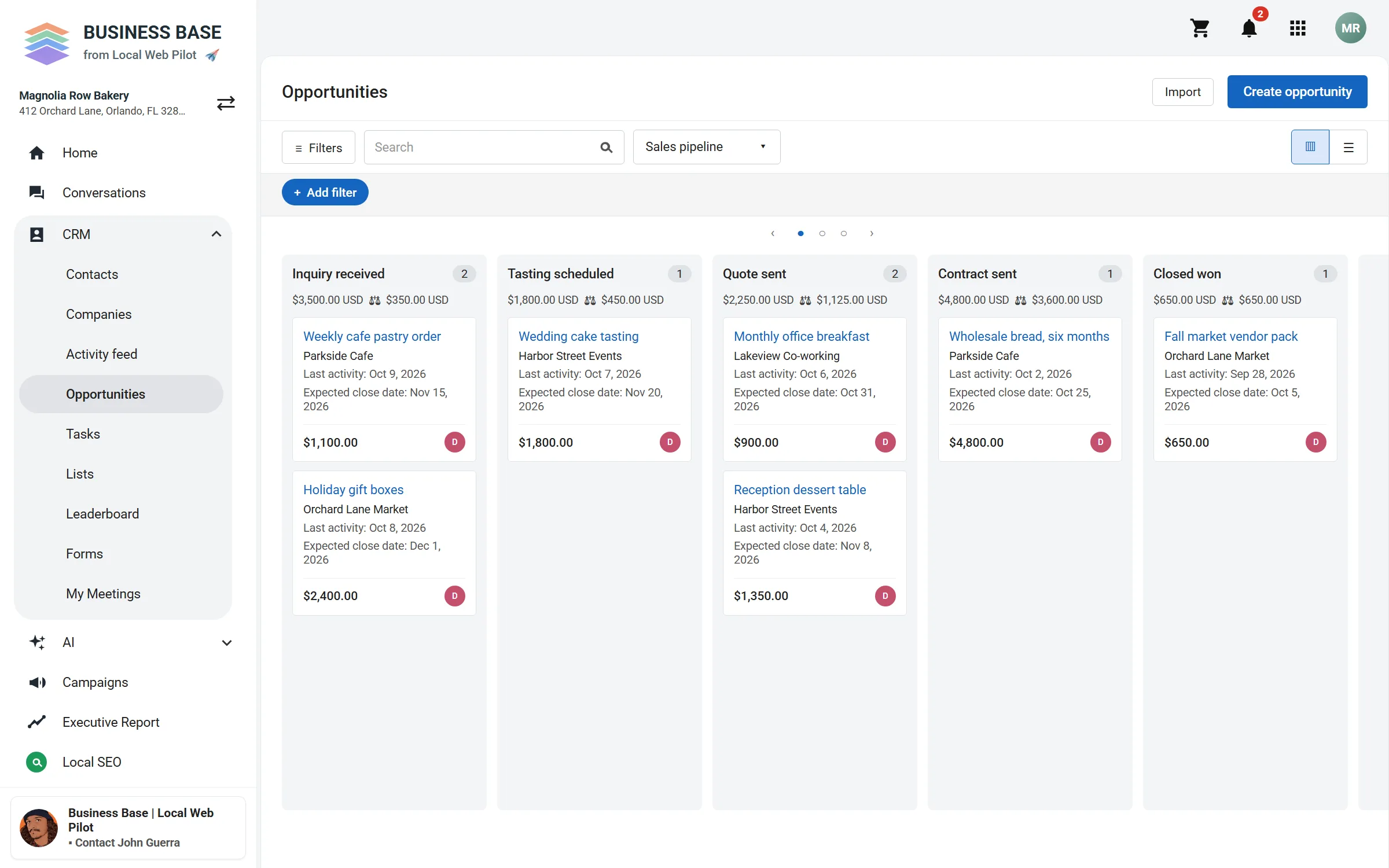Switch to board column view
The width and height of the screenshot is (1389, 868).
coord(1310,147)
